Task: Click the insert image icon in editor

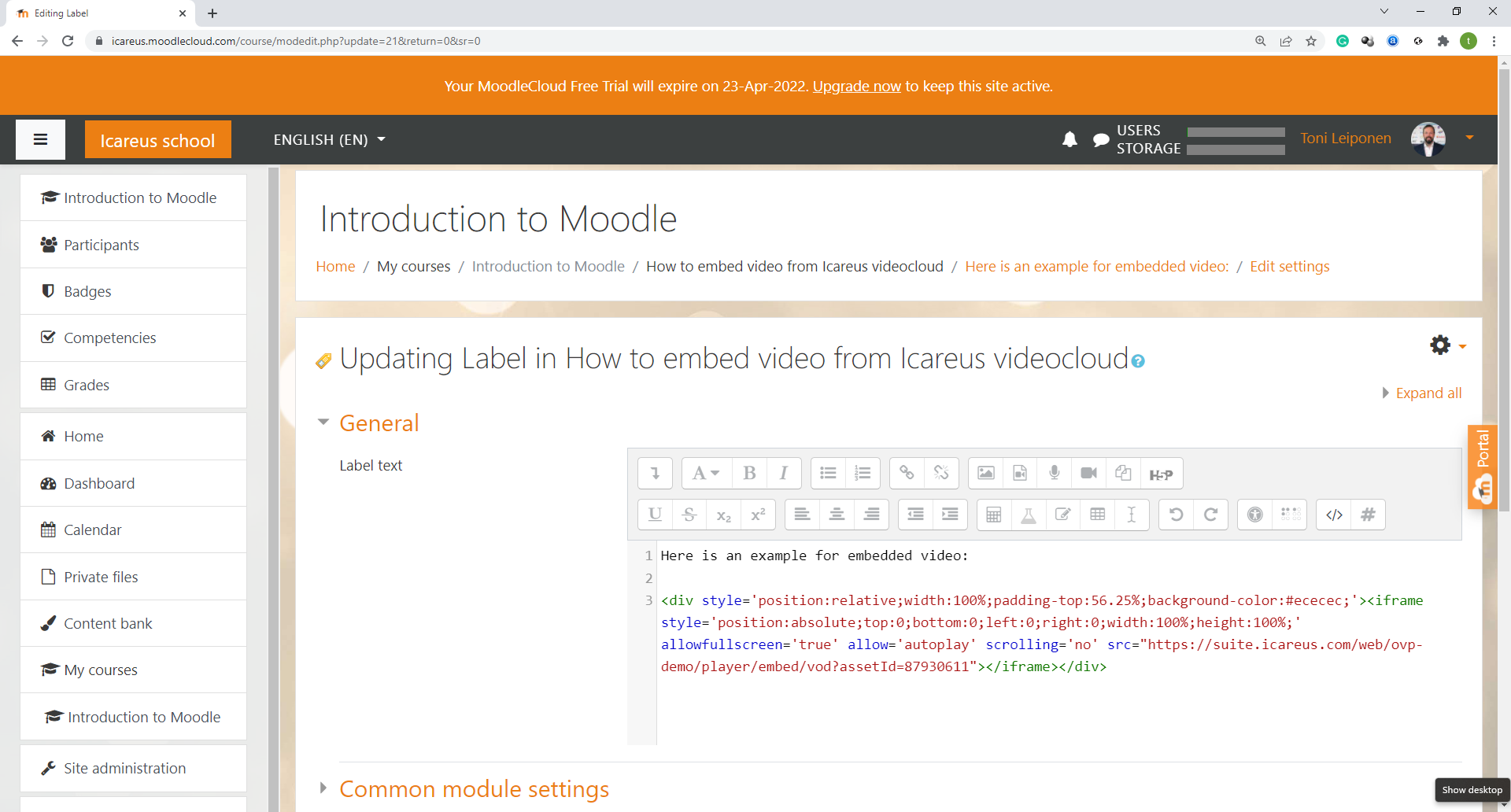Action: coord(985,473)
